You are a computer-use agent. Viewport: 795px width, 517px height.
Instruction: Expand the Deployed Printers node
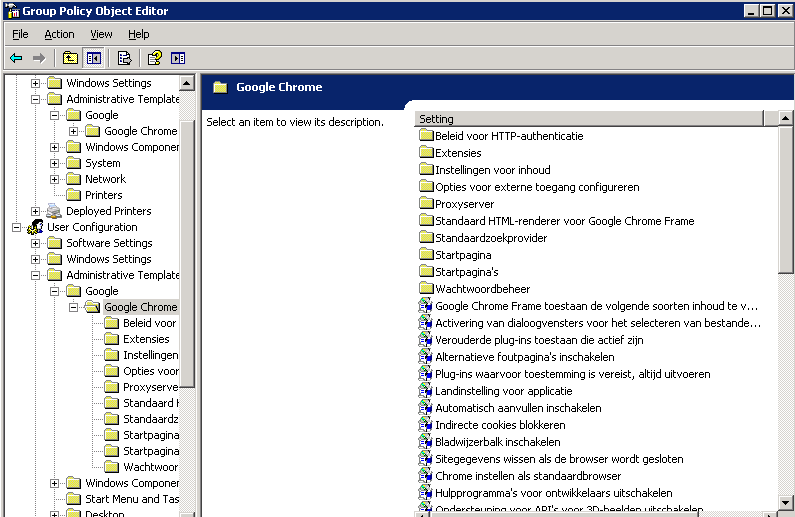(35, 211)
